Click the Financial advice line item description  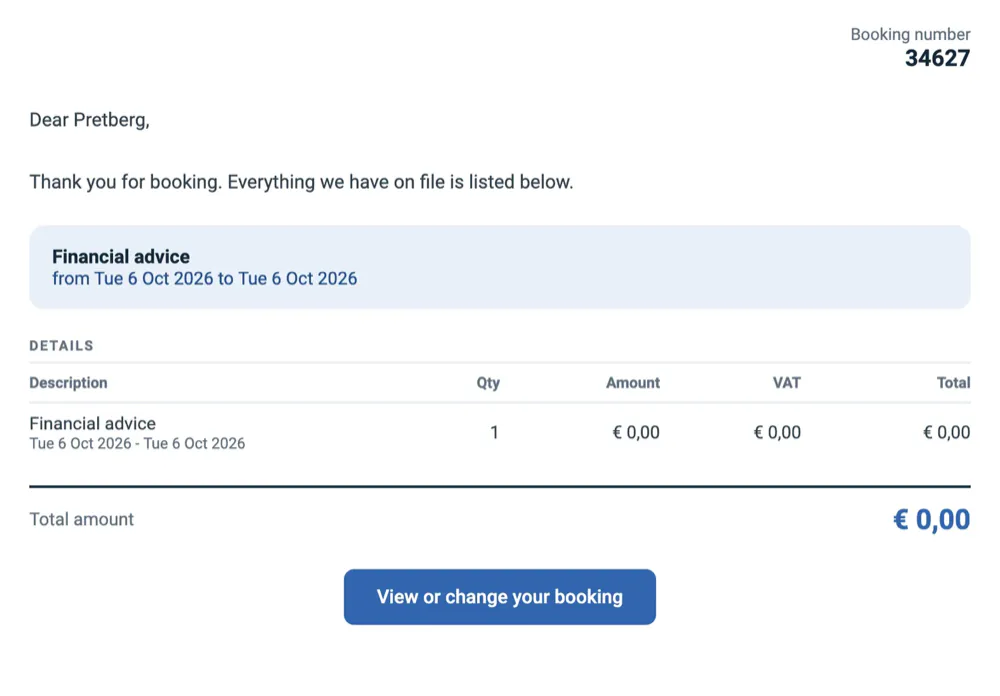[92, 424]
